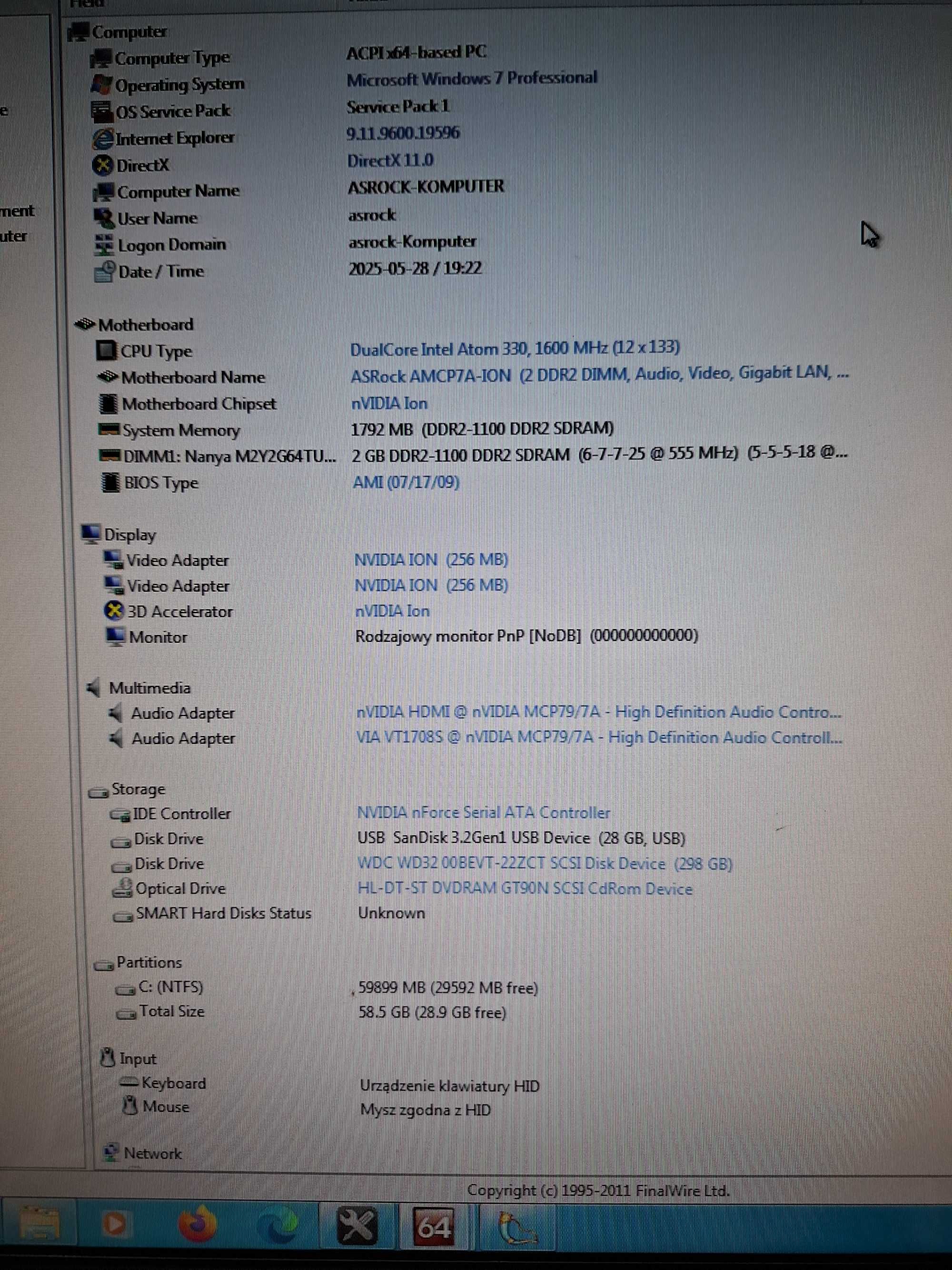Select the ASROCK-KOMPUTER computer name value
The image size is (952, 1270).
[426, 187]
